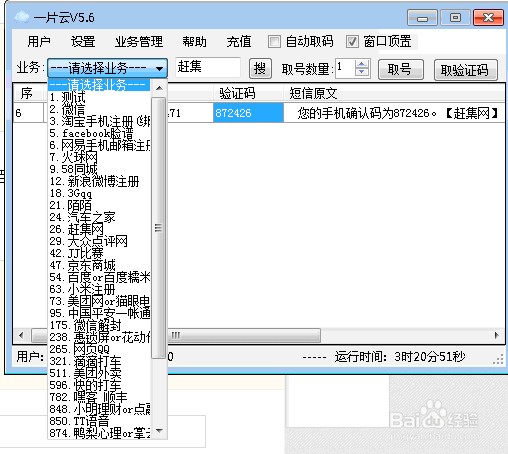This screenshot has height=454, width=508.
Task: Click the 搜 search button
Action: tap(260, 69)
